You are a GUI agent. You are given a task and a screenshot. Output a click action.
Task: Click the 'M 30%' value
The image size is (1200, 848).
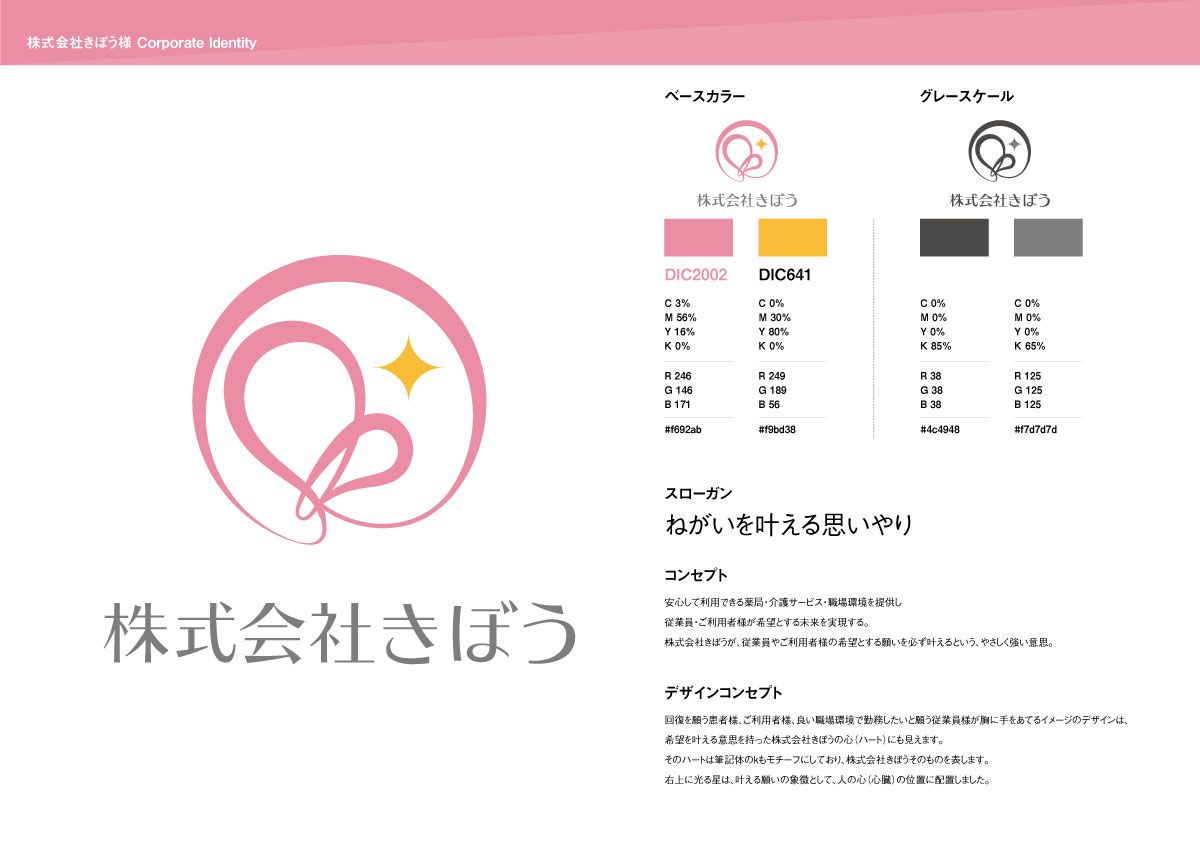point(775,317)
